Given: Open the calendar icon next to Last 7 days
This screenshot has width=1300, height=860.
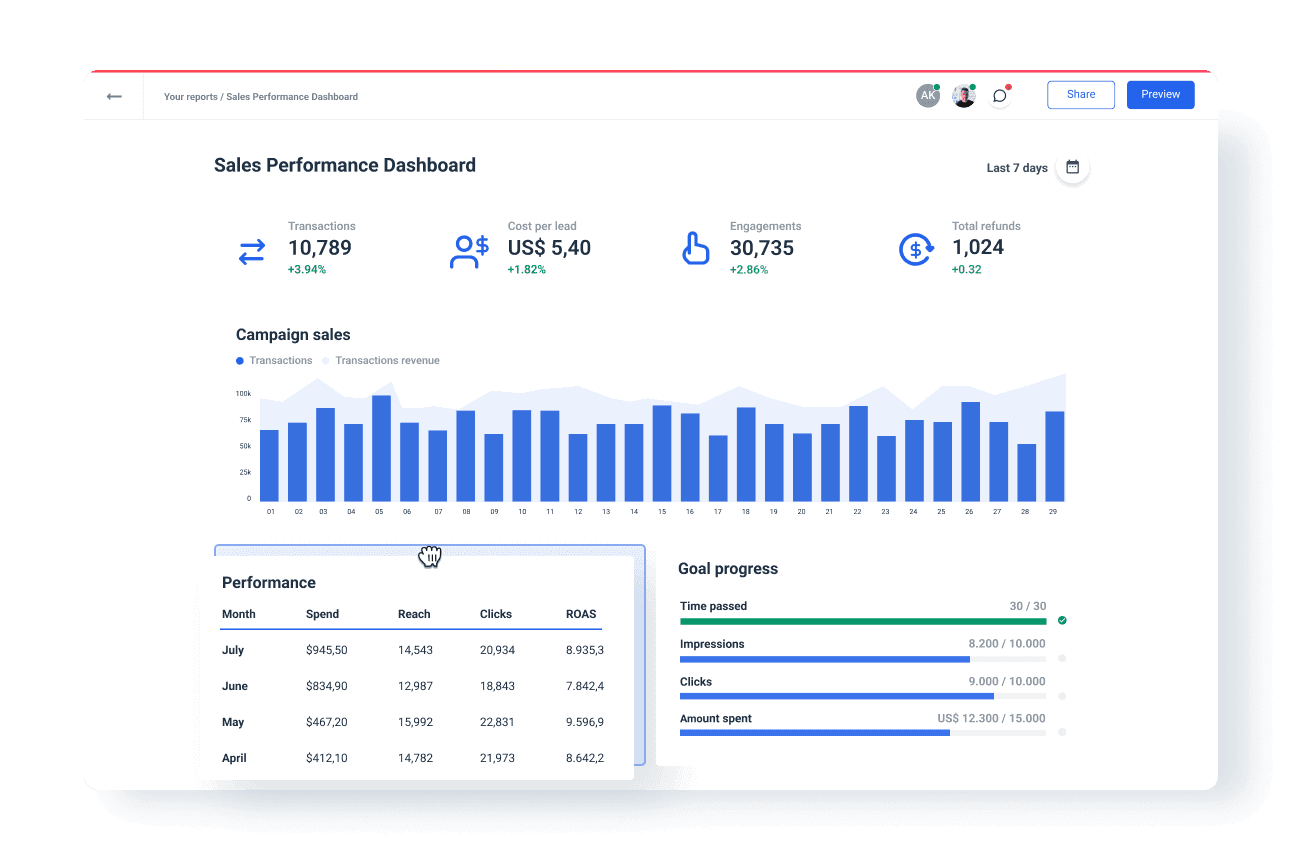Looking at the screenshot, I should tap(1071, 167).
